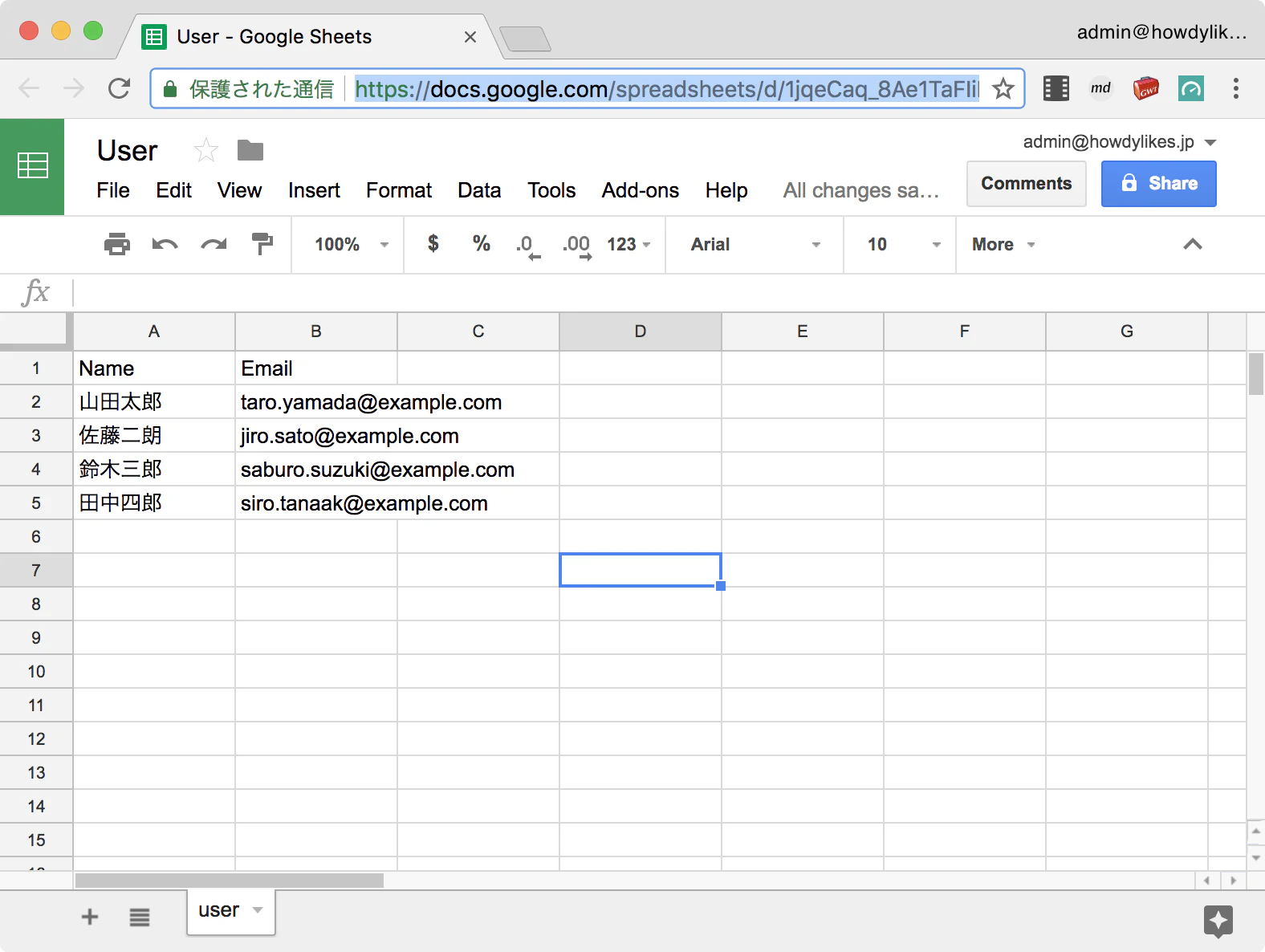This screenshot has height=952, width=1265.
Task: Click the md browser extension icon
Action: click(1101, 88)
